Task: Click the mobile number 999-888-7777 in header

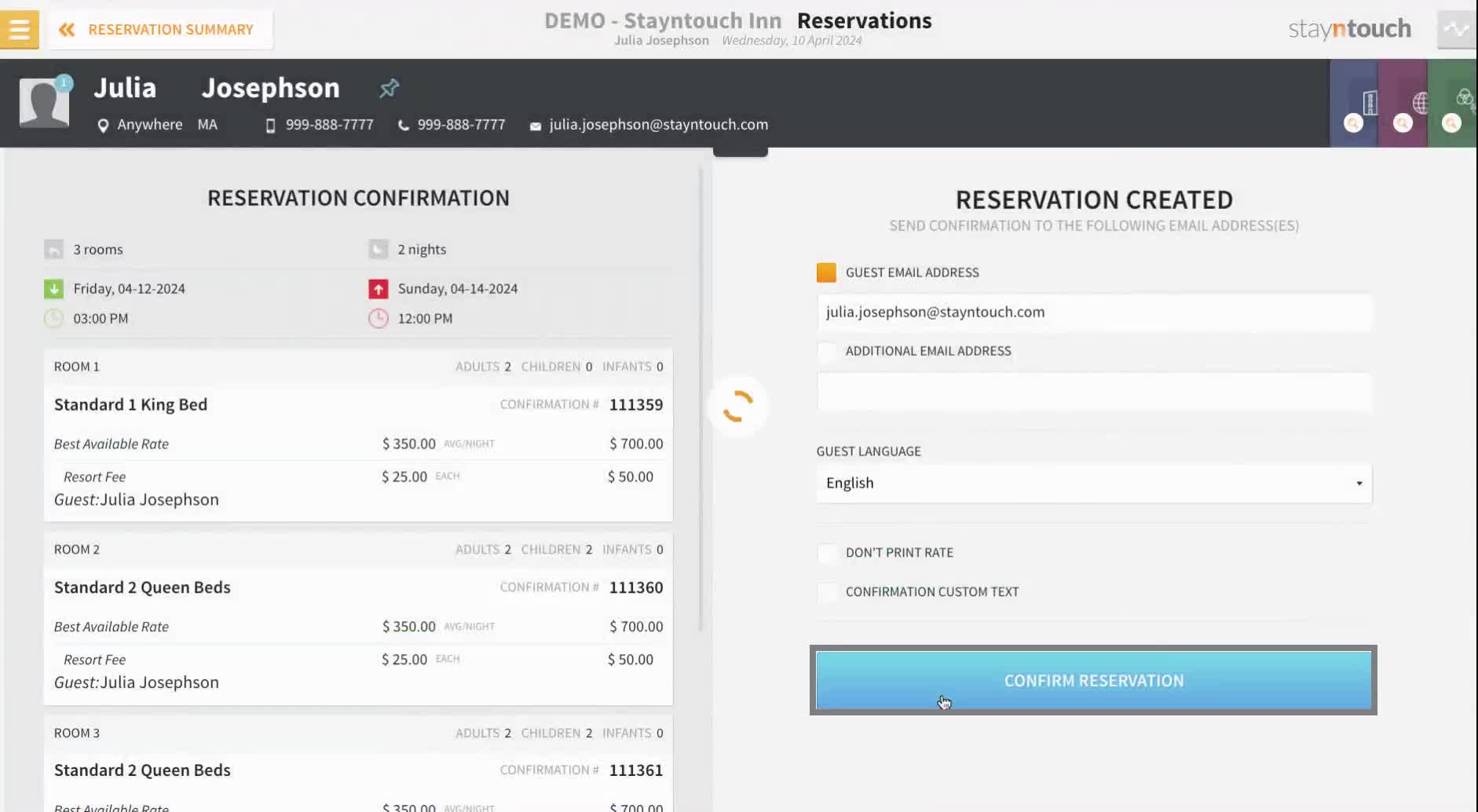Action: [x=329, y=125]
